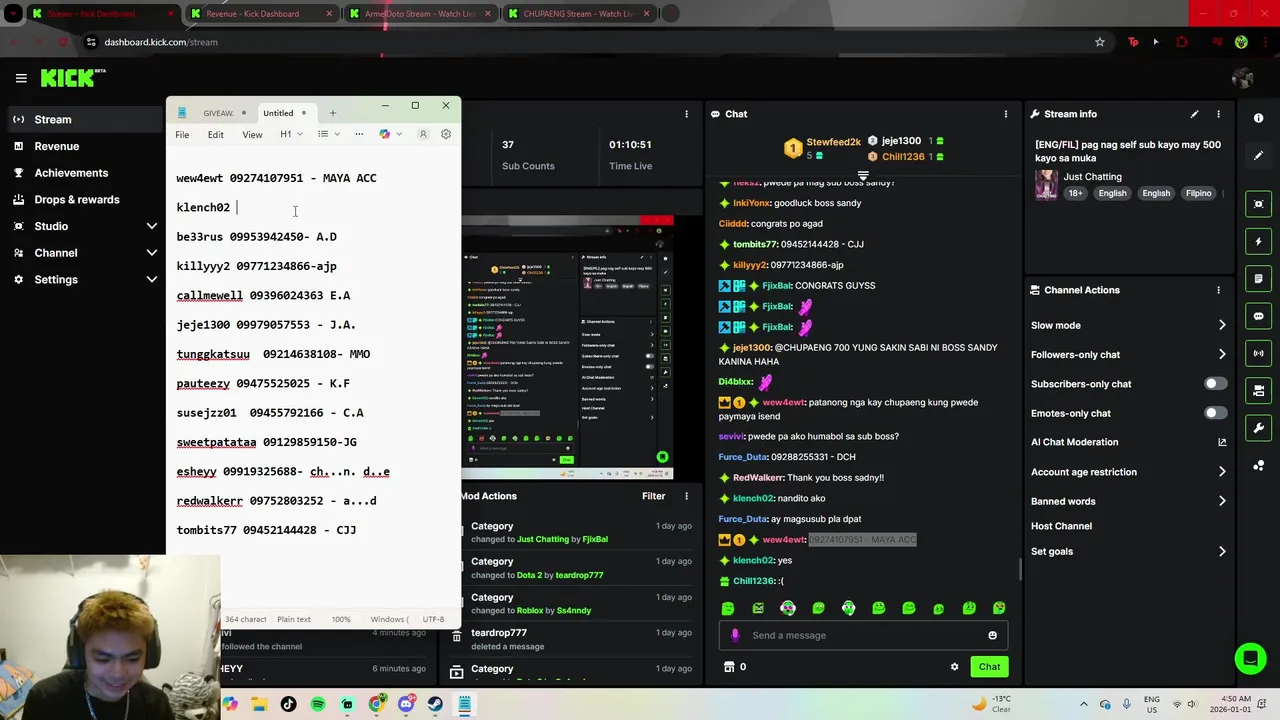Open the hamburger menu beside the Kick logo
This screenshot has width=1280, height=720.
point(21,78)
